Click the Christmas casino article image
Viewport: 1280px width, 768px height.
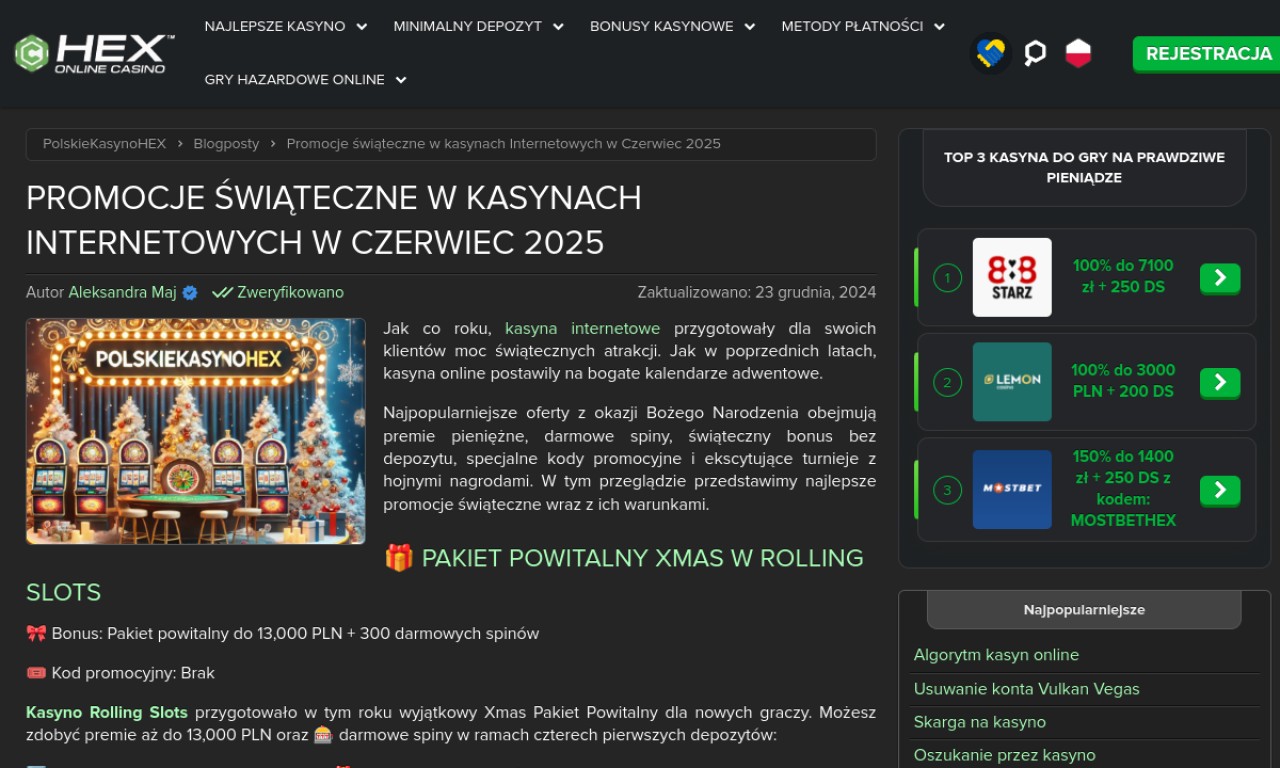(x=196, y=431)
